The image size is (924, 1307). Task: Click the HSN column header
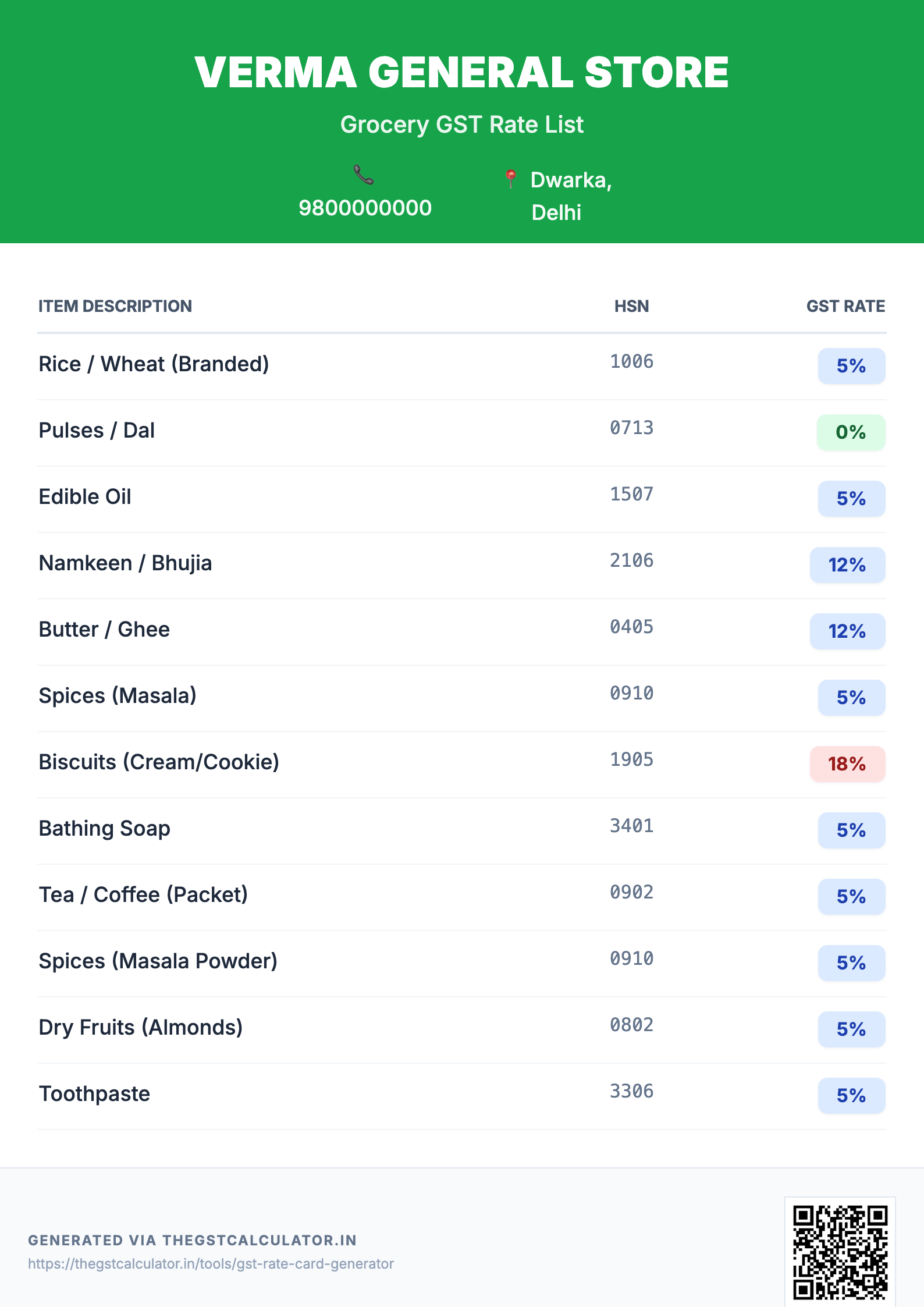(x=631, y=306)
